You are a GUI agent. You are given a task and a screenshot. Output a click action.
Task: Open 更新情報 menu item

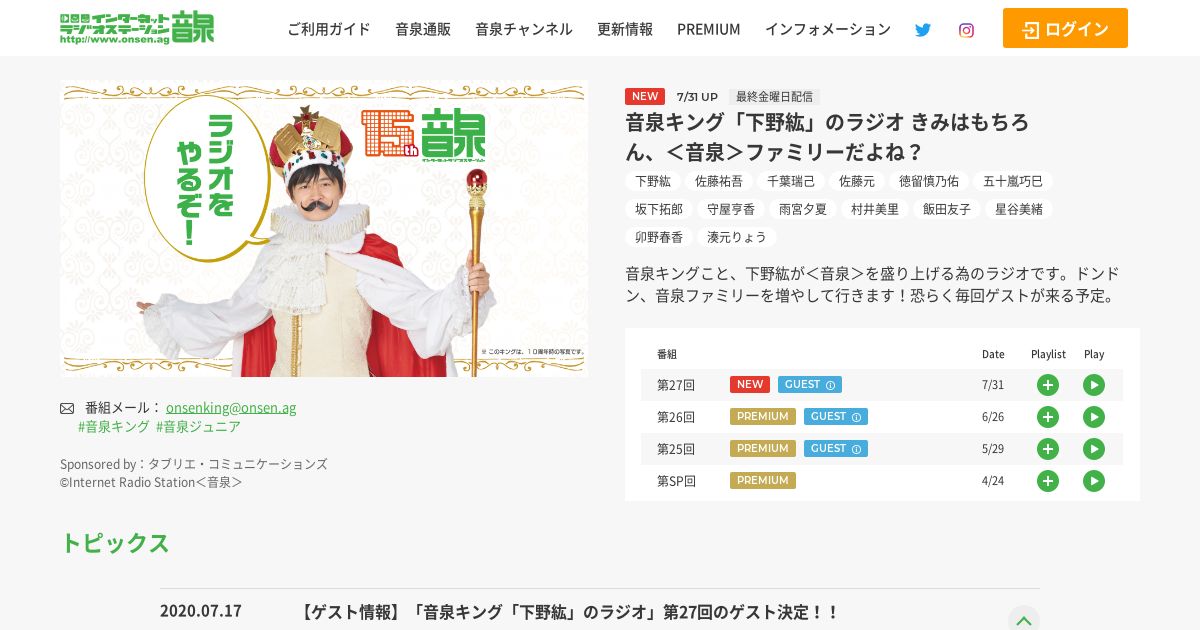[x=625, y=29]
